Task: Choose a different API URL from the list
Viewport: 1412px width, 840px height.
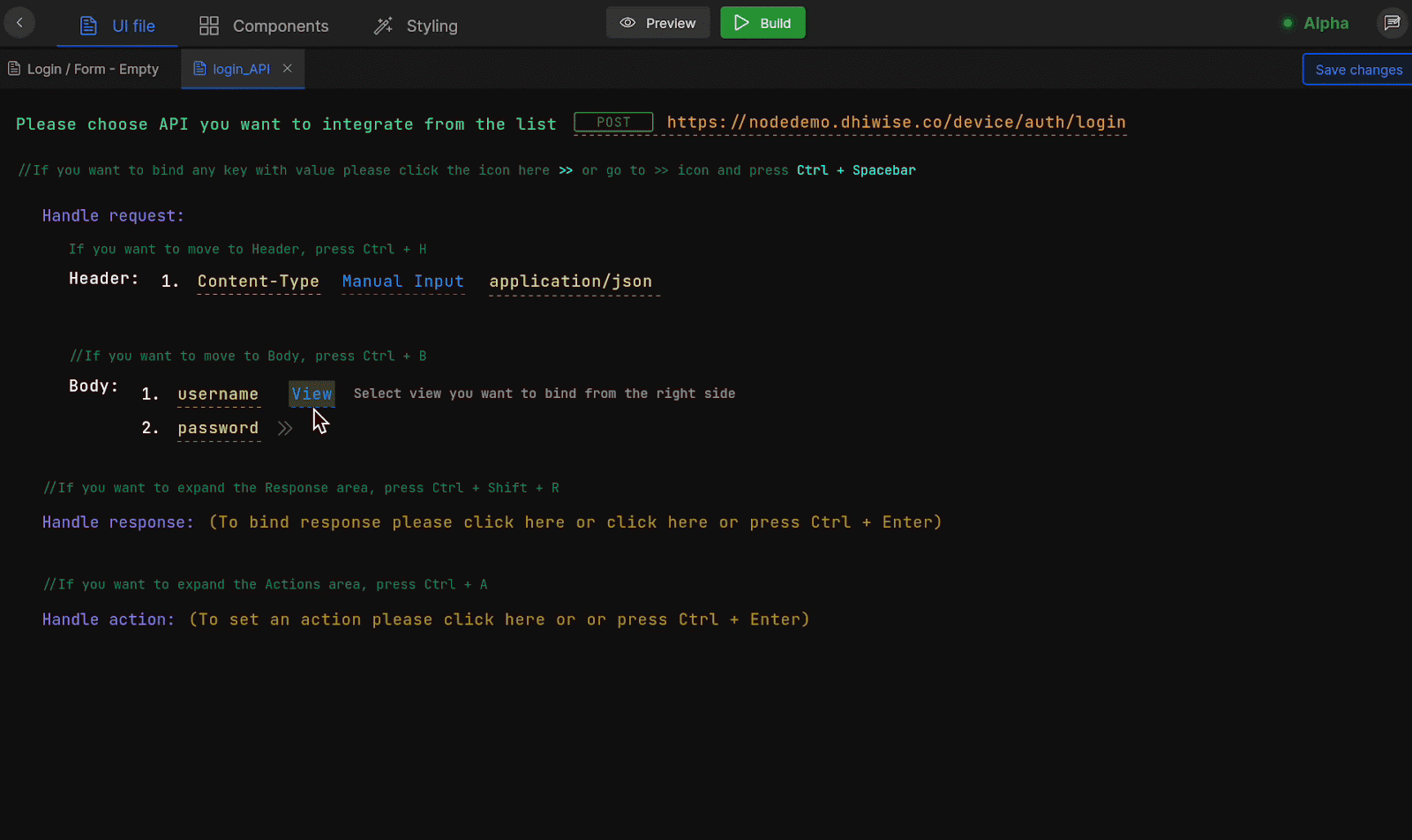Action: point(896,123)
